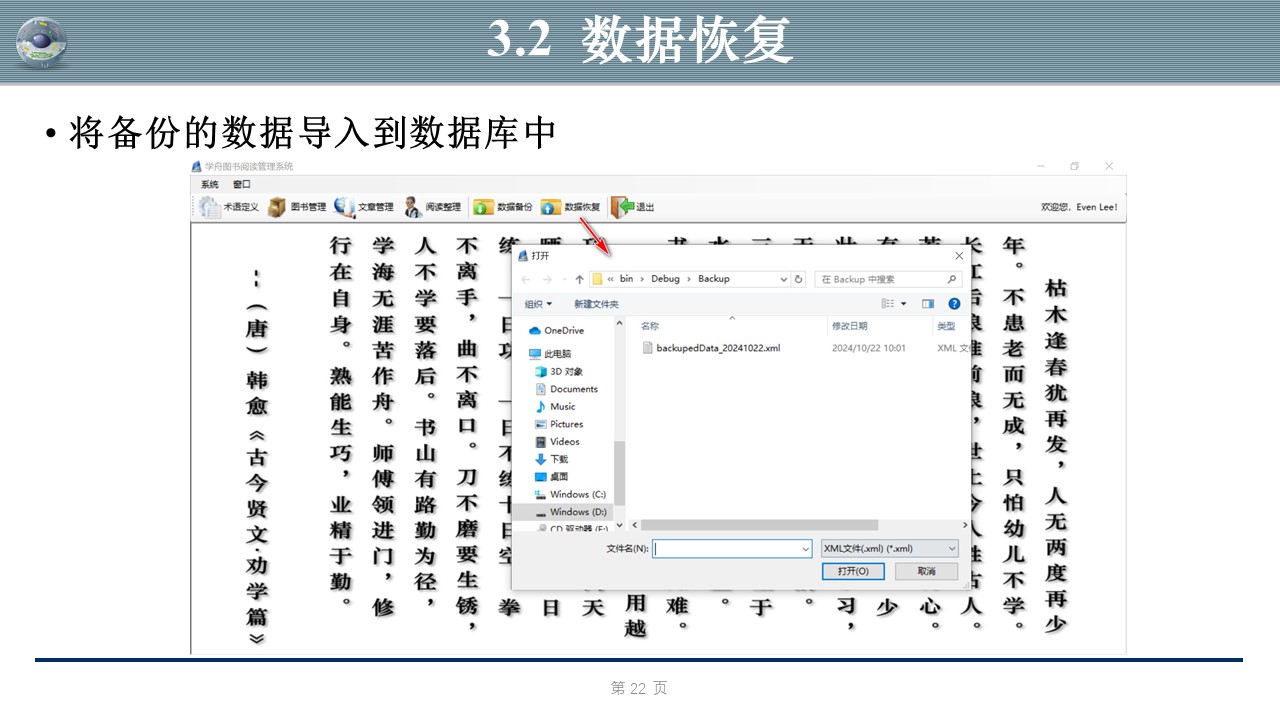Go up one folder level
The image size is (1280, 720).
pyautogui.click(x=579, y=279)
